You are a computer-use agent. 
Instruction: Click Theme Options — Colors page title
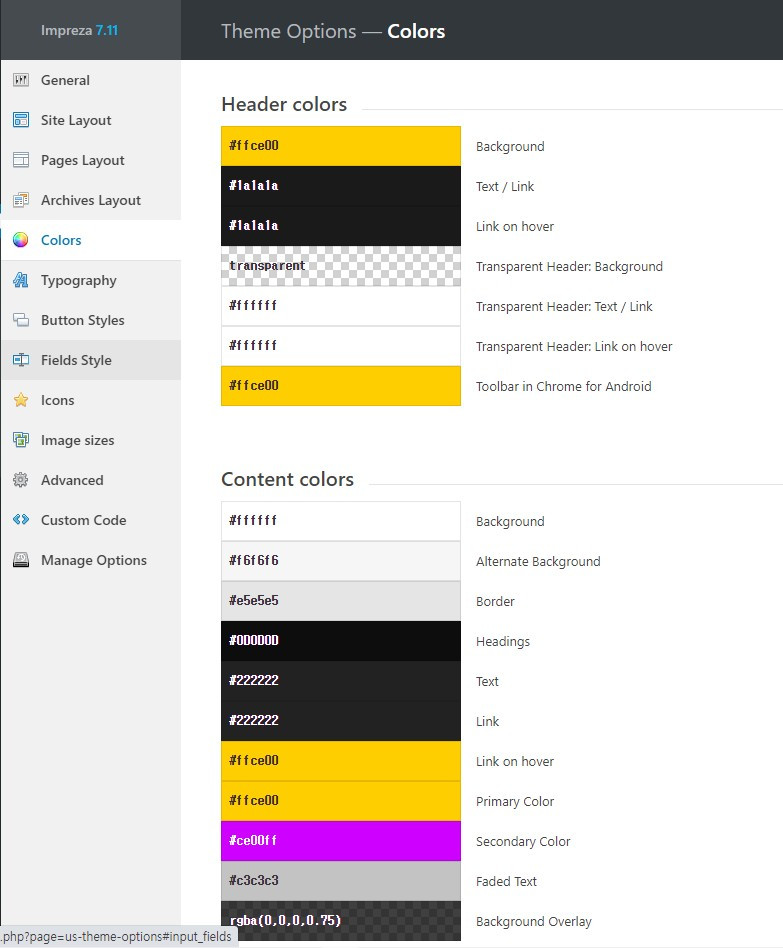(x=333, y=31)
